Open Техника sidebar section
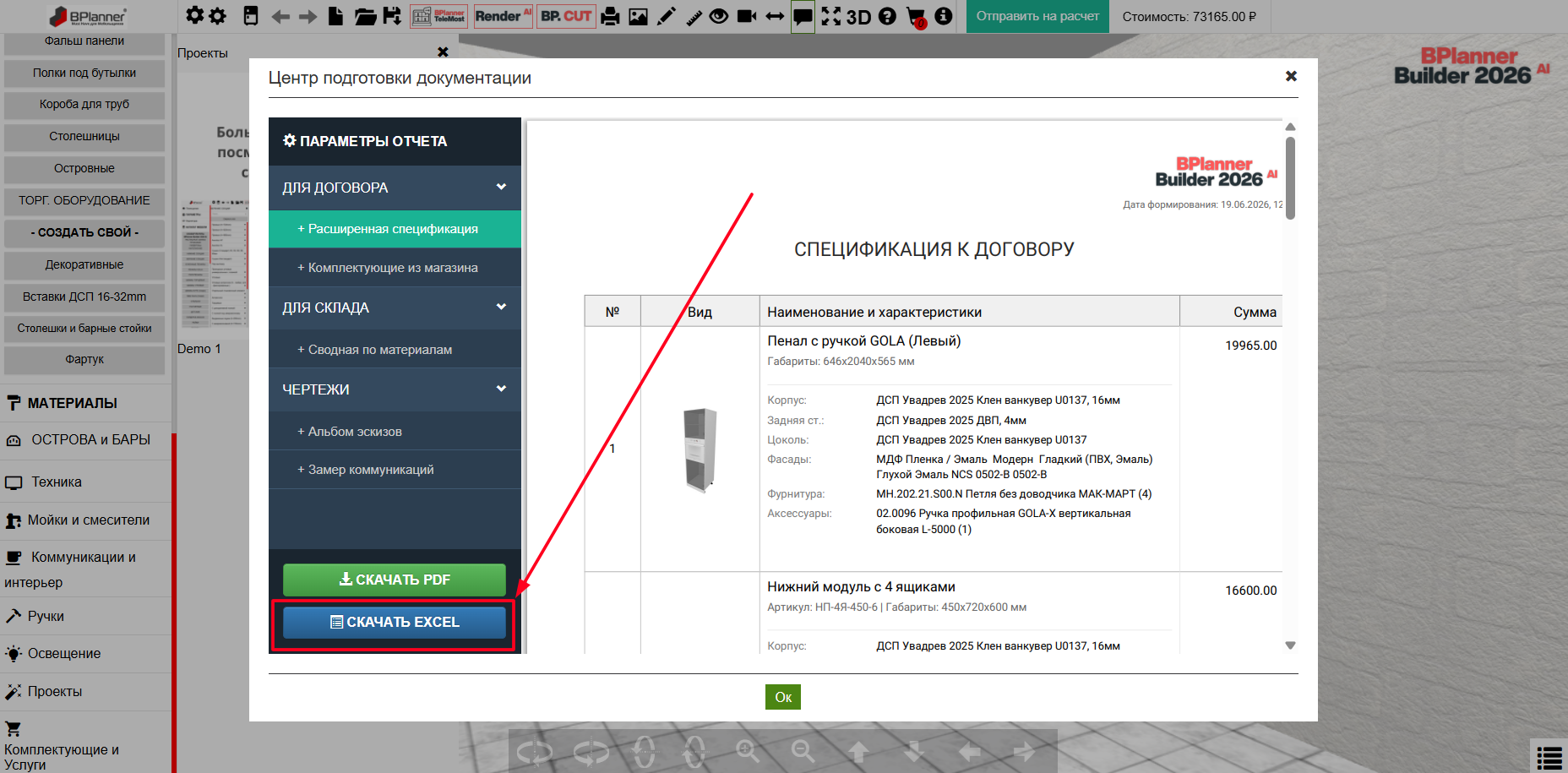This screenshot has width=1568, height=773. (85, 482)
